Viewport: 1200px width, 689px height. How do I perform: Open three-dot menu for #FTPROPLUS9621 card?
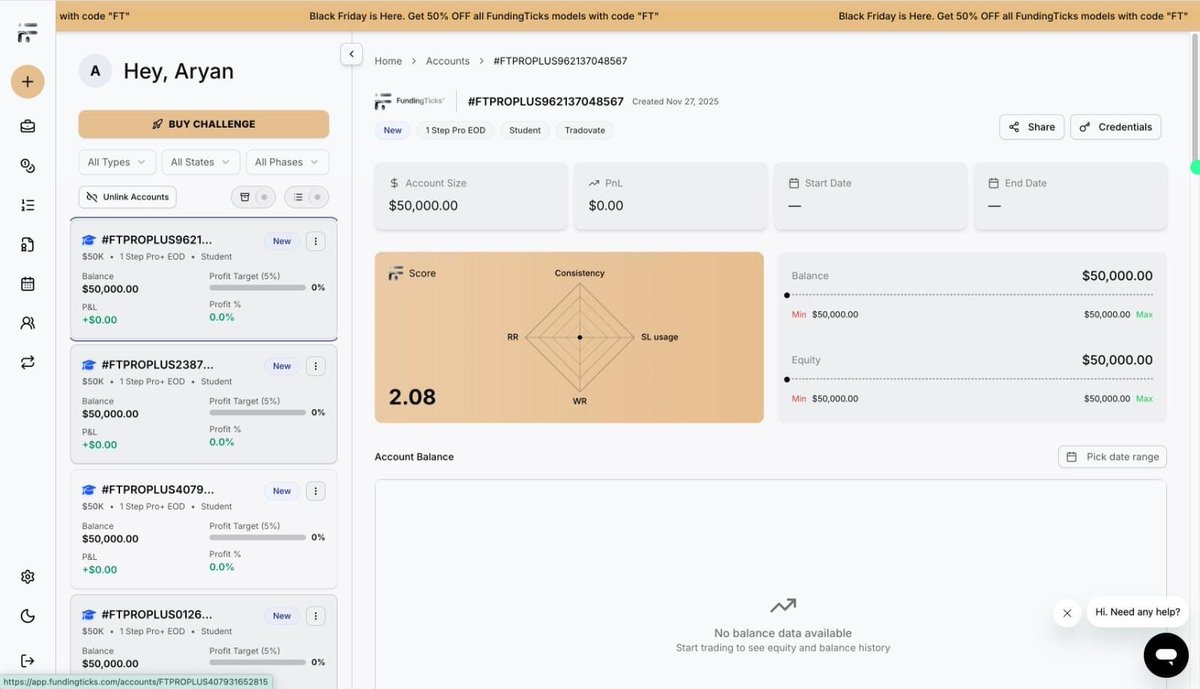pyautogui.click(x=315, y=241)
